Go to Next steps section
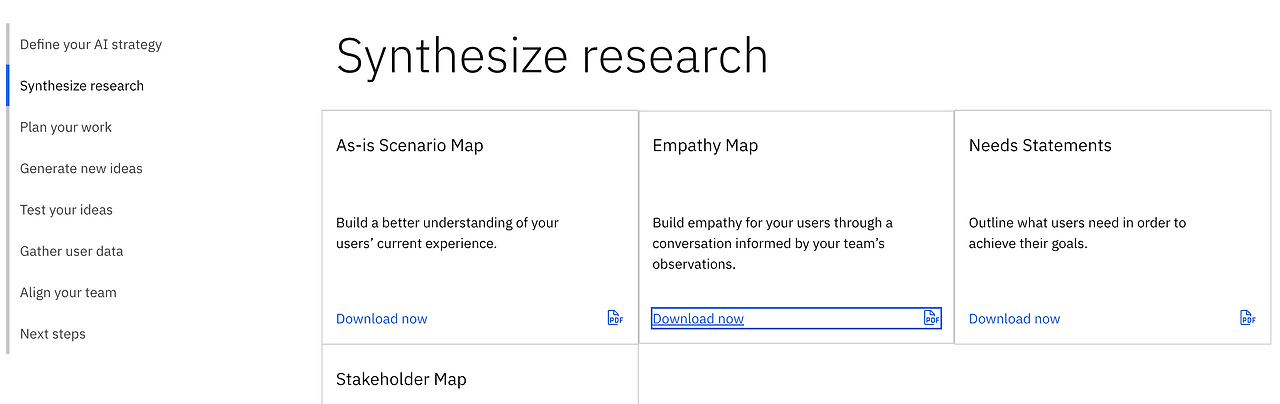 (53, 334)
